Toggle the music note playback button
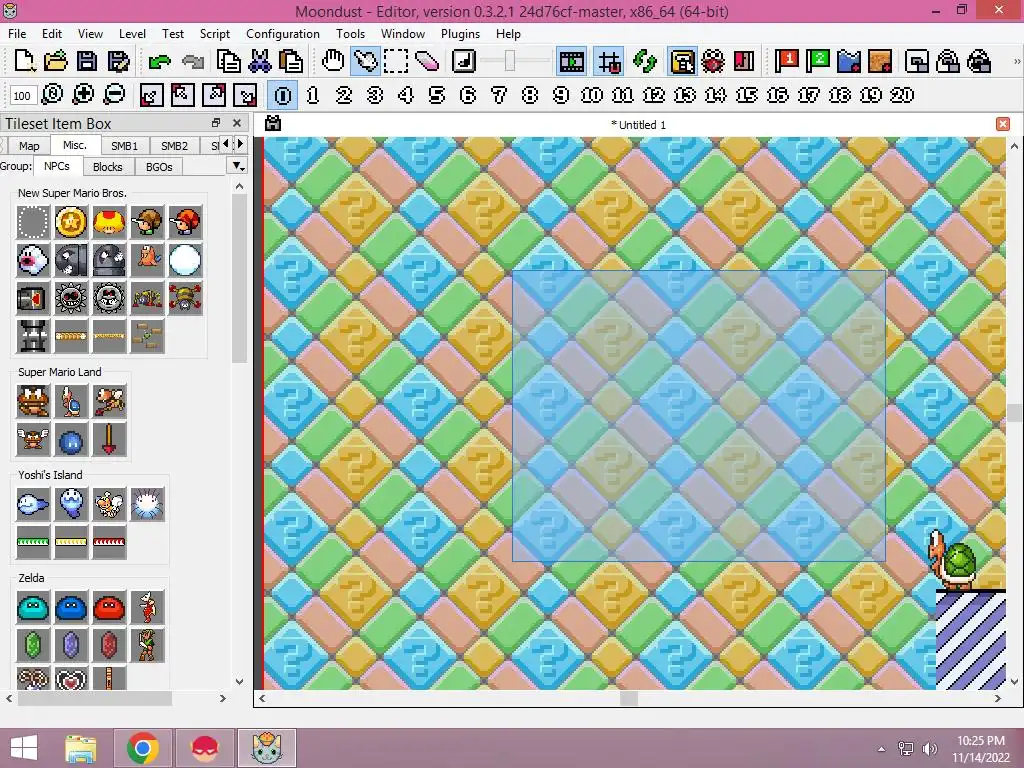1024x768 pixels. (x=464, y=61)
